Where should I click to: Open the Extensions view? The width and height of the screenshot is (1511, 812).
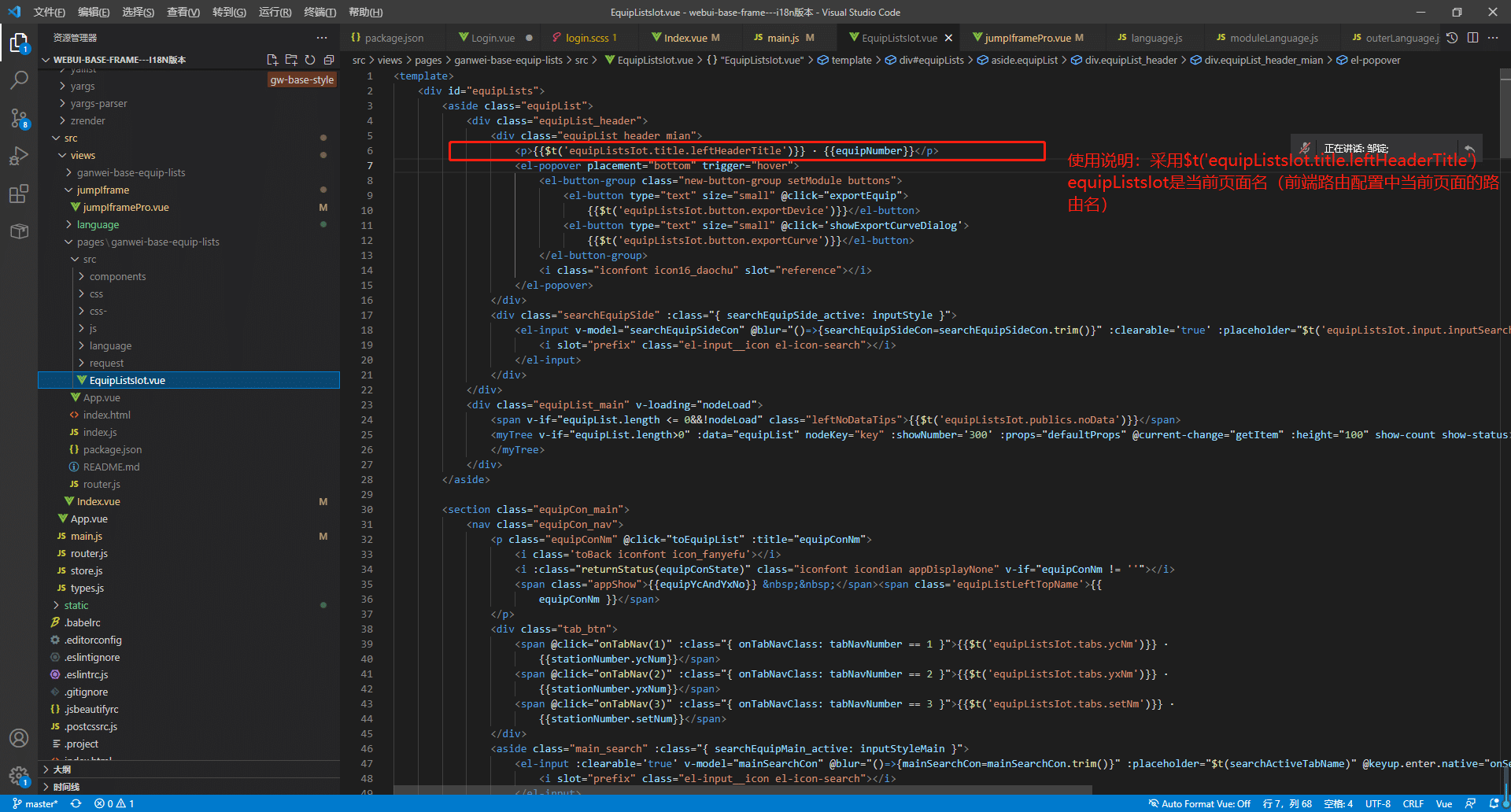19,194
